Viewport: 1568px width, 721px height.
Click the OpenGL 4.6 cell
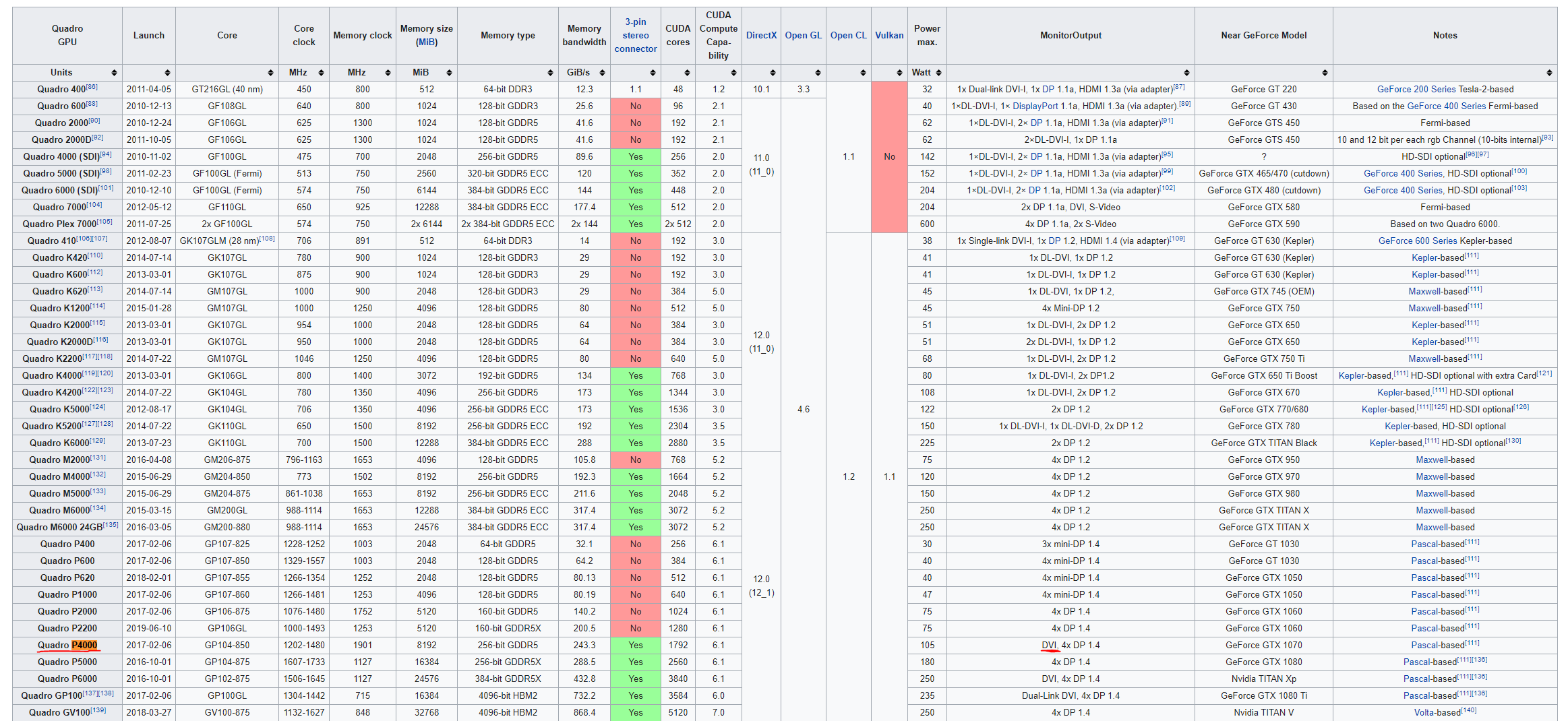[804, 410]
